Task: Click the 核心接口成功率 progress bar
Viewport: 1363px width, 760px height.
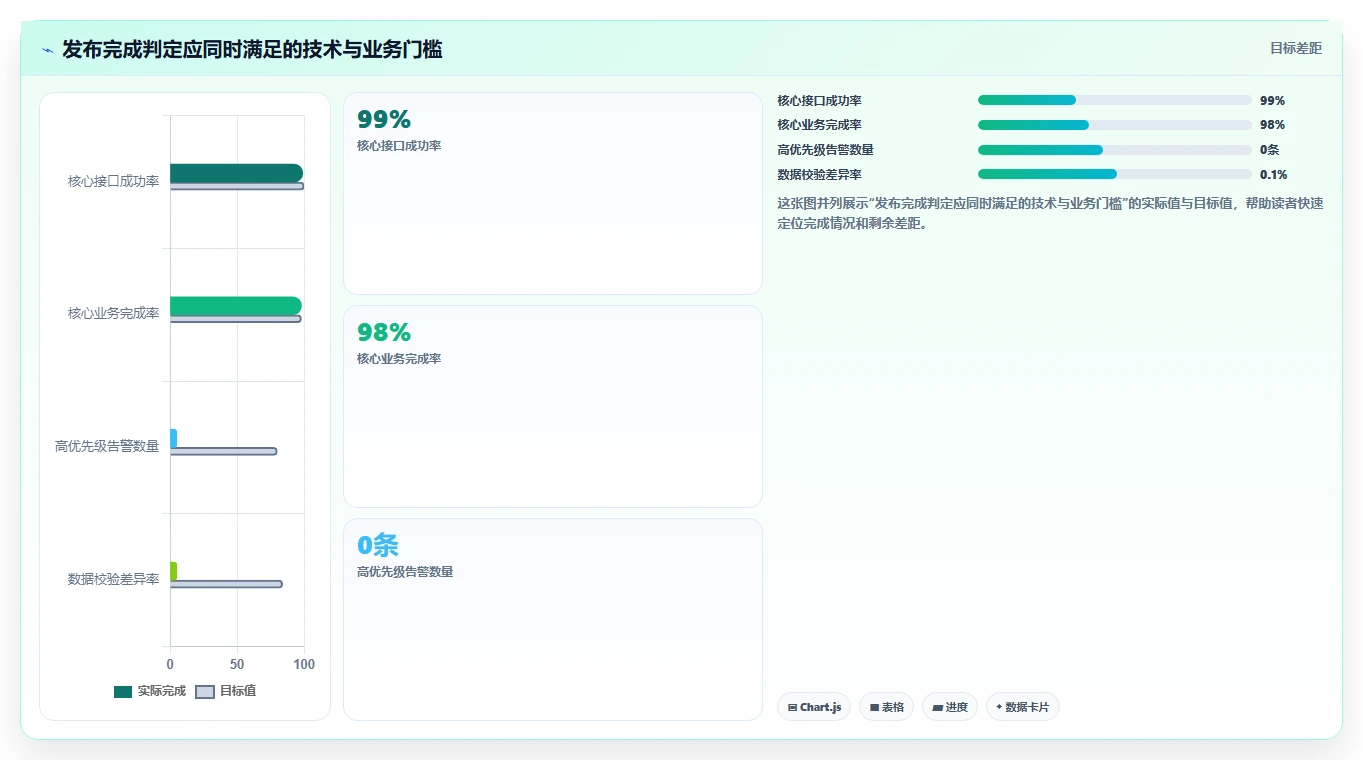Action: (x=1115, y=100)
